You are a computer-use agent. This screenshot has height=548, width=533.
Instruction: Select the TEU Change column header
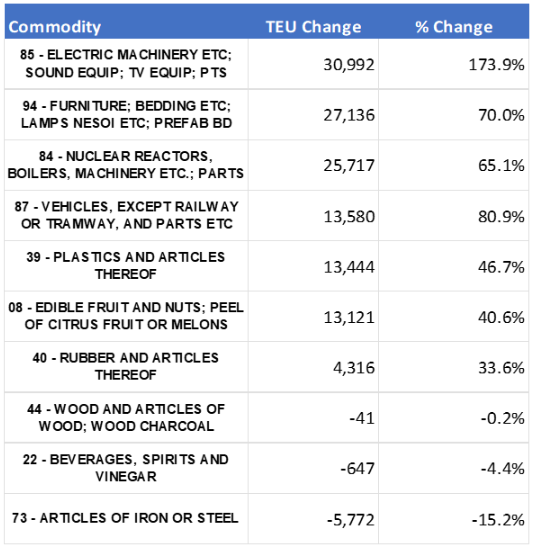click(x=314, y=27)
